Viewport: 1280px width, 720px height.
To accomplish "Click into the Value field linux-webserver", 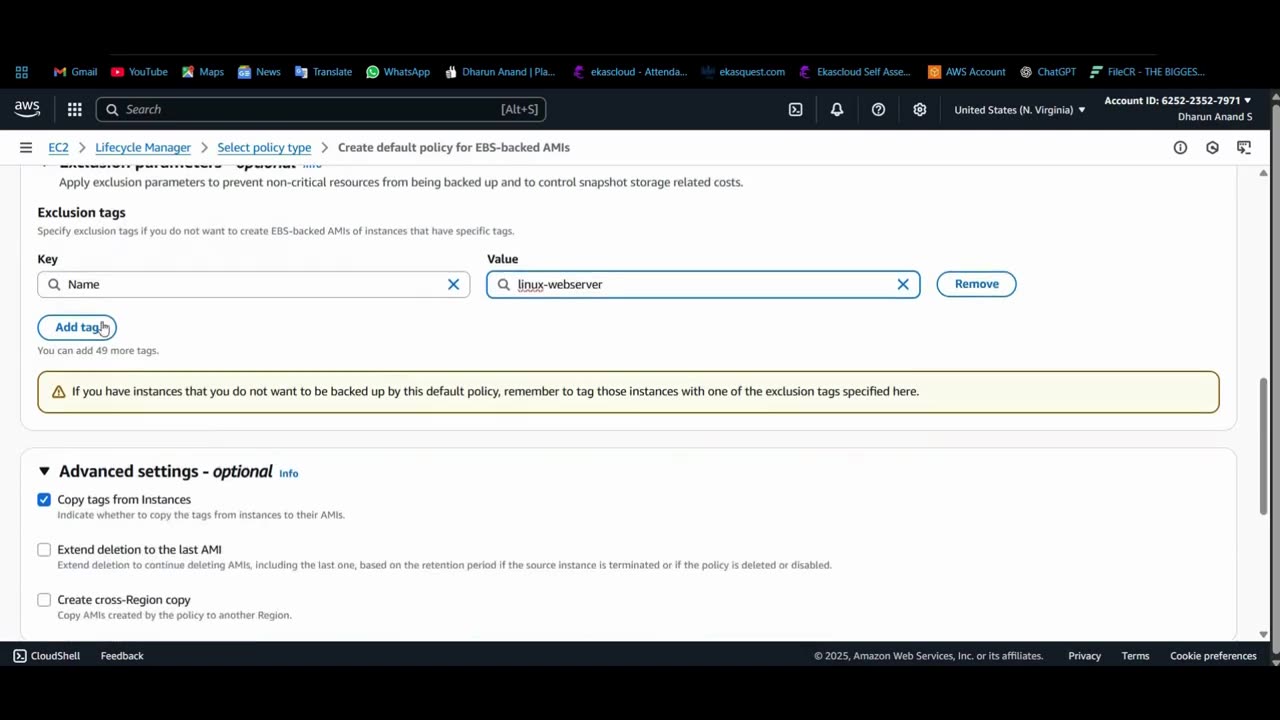I will pyautogui.click(x=703, y=284).
